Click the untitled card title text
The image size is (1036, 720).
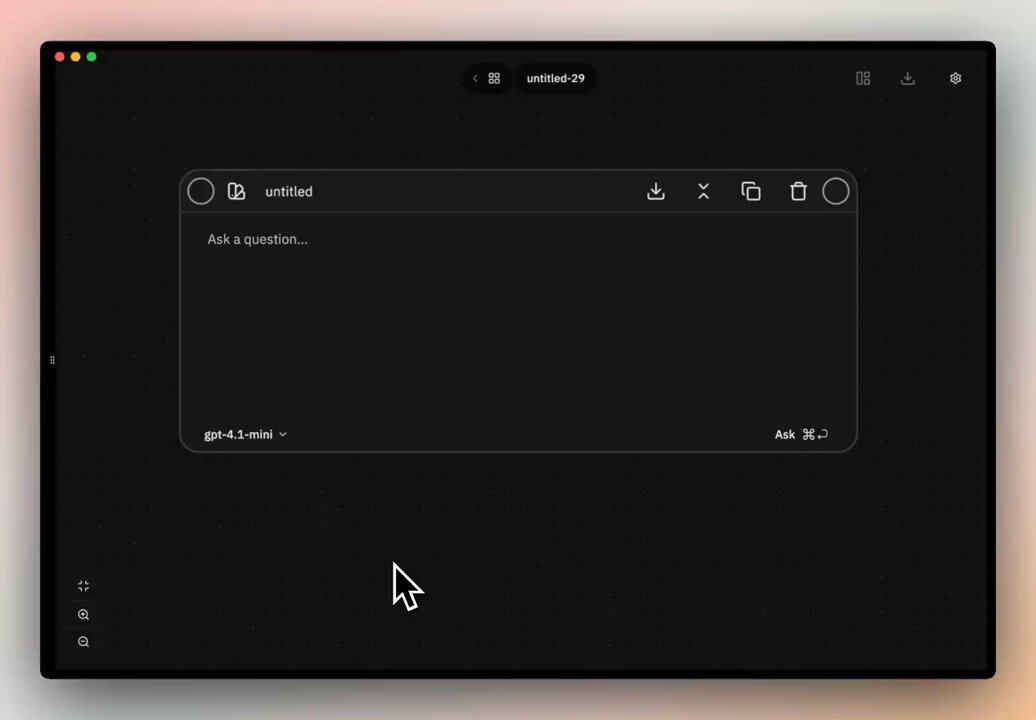click(289, 192)
